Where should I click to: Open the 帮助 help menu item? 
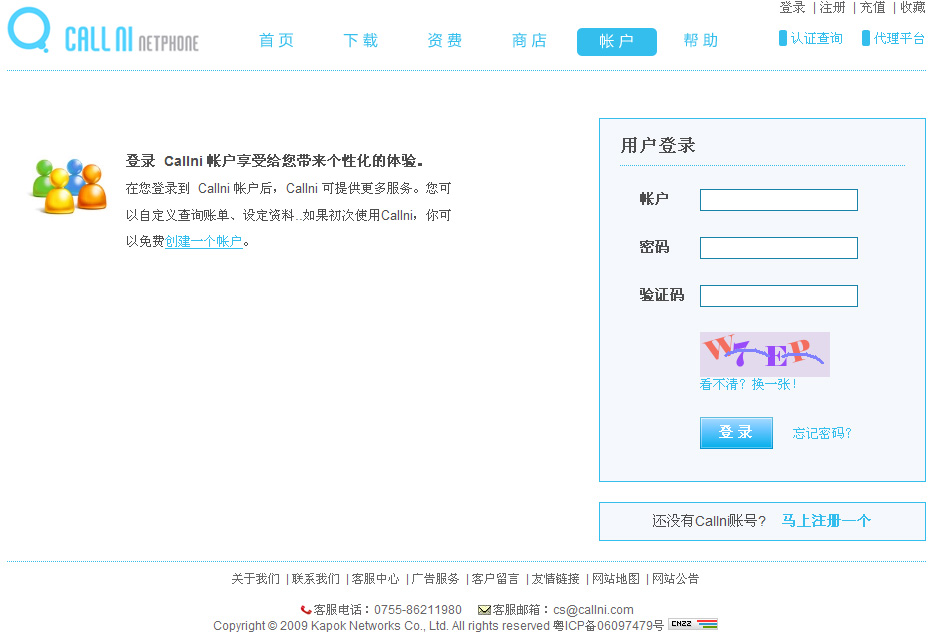701,41
